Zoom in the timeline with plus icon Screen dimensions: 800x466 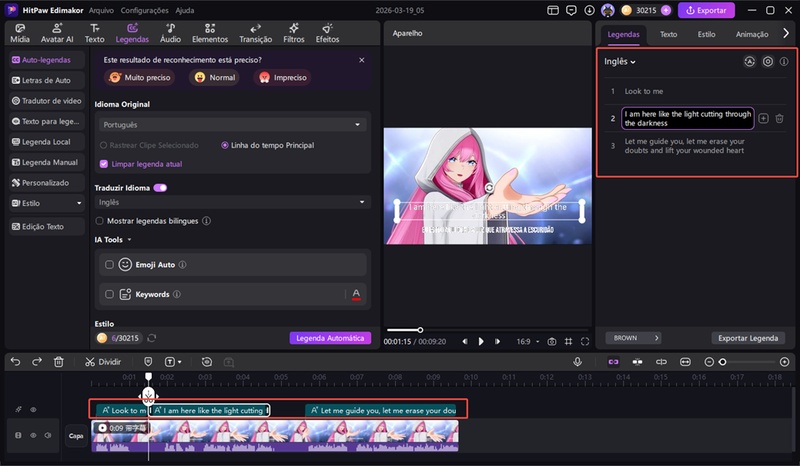(785, 362)
